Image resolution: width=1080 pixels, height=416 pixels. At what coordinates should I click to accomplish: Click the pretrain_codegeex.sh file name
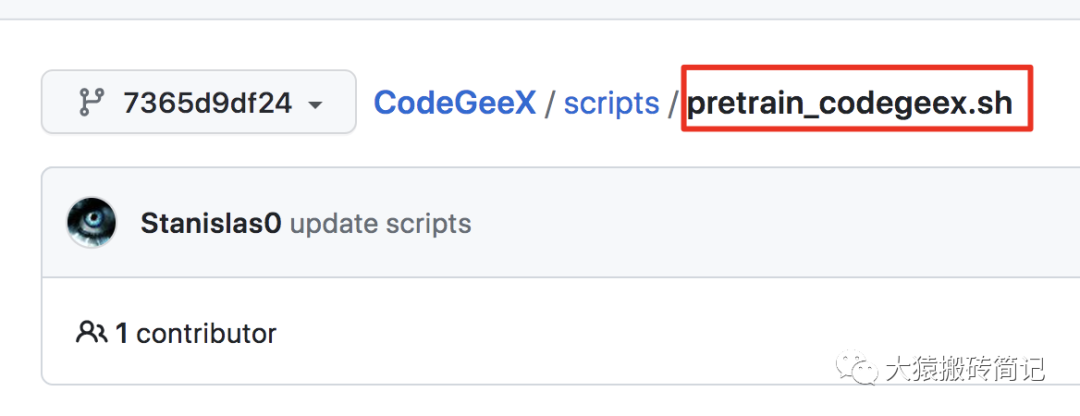850,102
